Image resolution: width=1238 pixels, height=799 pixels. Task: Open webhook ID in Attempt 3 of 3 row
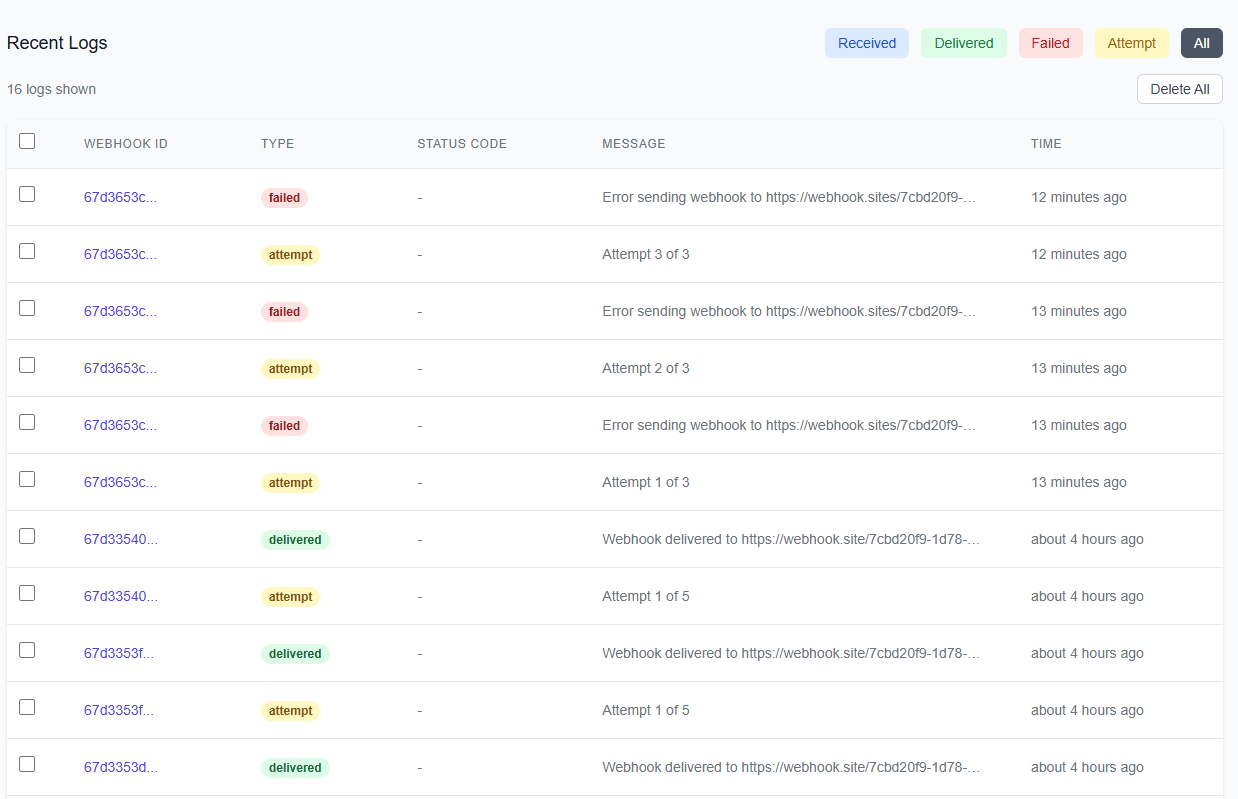point(120,254)
